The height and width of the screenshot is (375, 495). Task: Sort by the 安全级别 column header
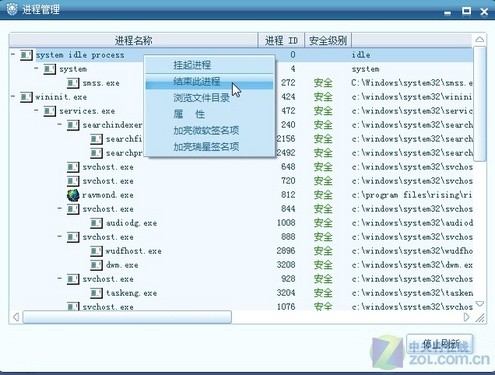pos(328,41)
